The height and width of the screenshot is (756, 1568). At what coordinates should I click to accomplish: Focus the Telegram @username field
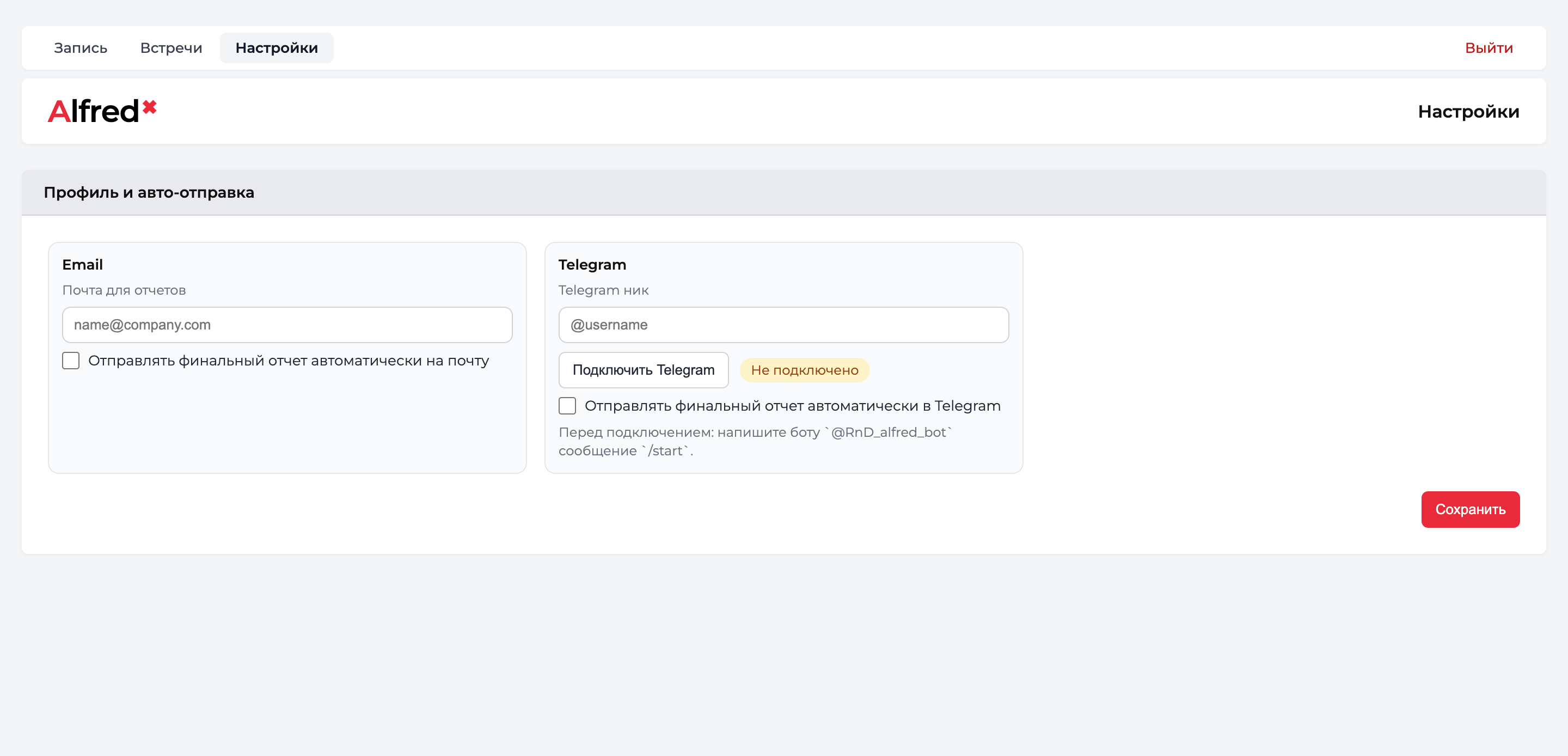click(783, 325)
